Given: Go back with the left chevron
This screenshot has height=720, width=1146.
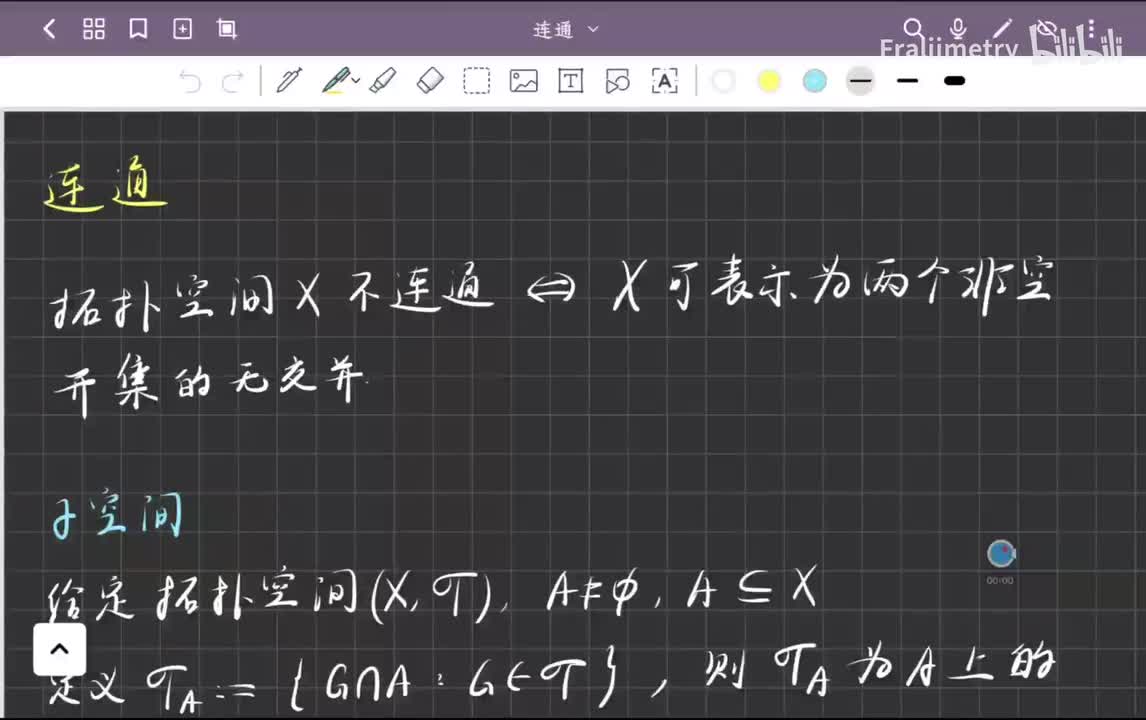Looking at the screenshot, I should [50, 29].
